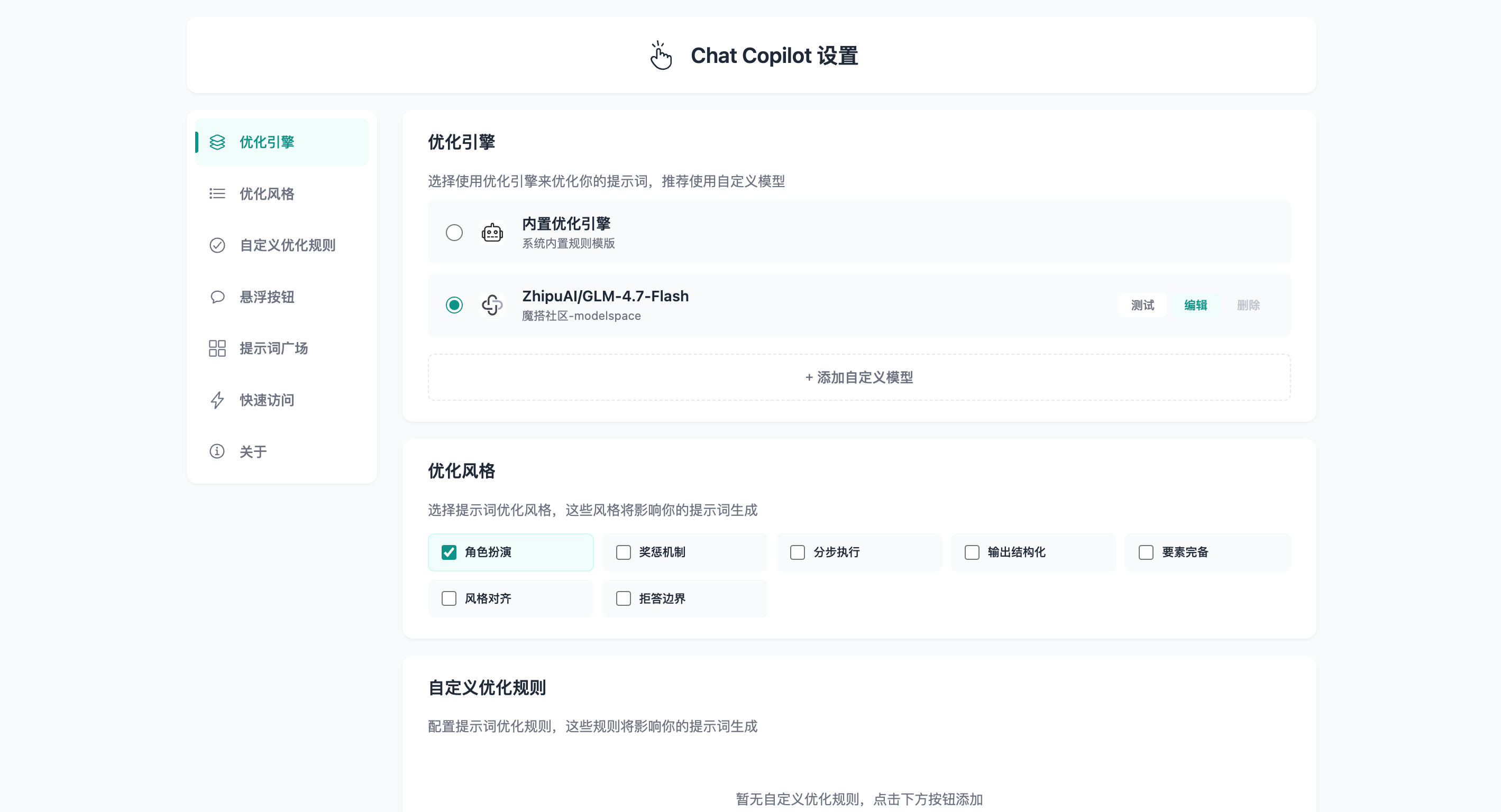Click the info icon beside 关于
Image resolution: width=1501 pixels, height=812 pixels.
(217, 451)
